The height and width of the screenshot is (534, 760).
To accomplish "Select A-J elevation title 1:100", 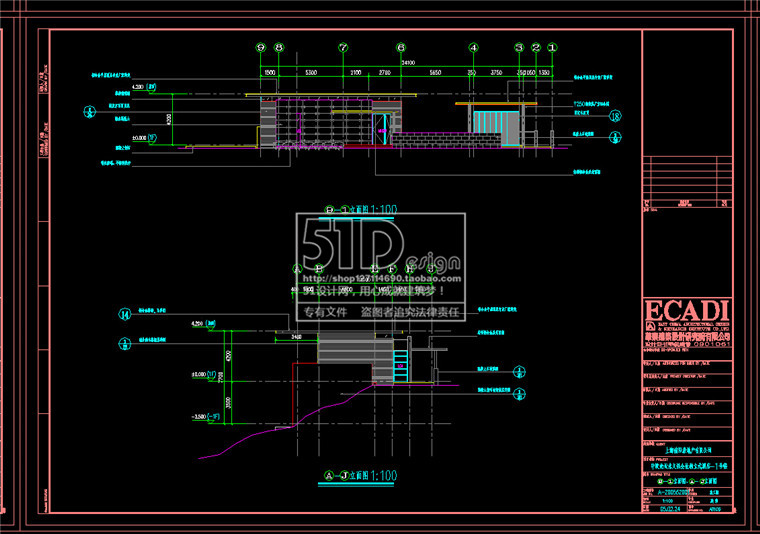I will tap(361, 476).
